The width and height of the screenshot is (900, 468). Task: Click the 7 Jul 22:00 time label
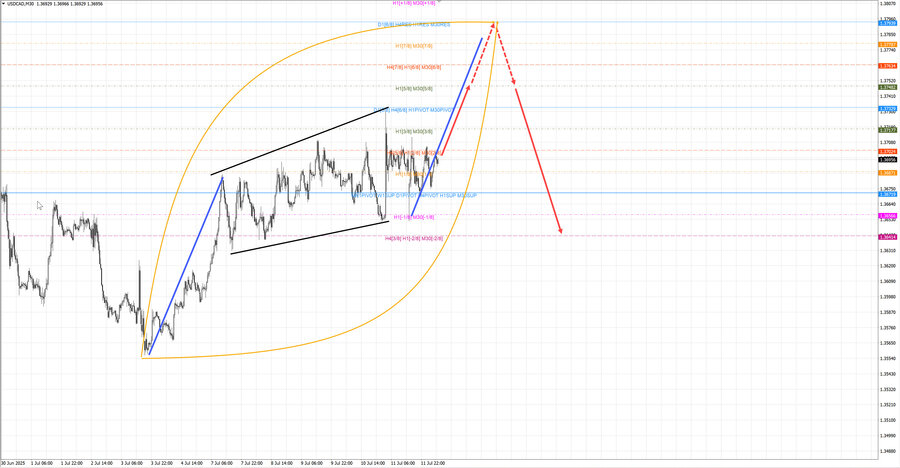coord(251,463)
